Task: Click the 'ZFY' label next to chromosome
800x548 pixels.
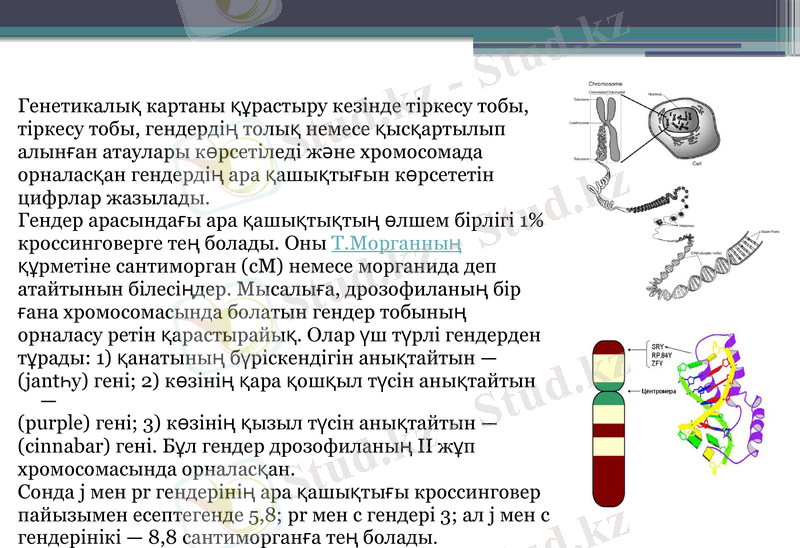Action: pos(657,363)
